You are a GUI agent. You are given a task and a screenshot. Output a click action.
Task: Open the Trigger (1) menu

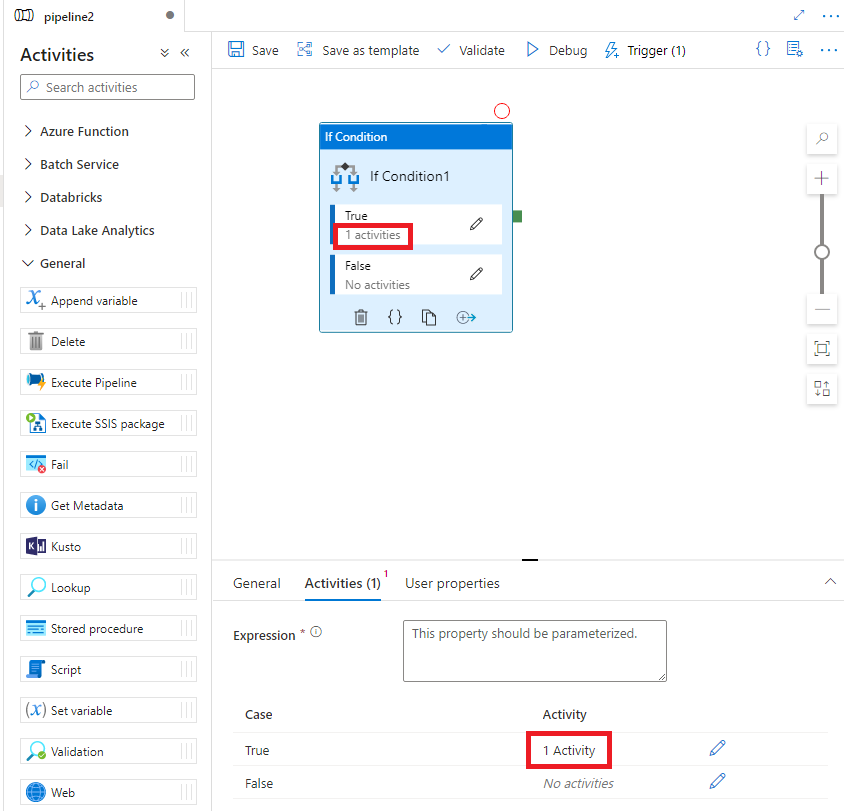coord(645,50)
